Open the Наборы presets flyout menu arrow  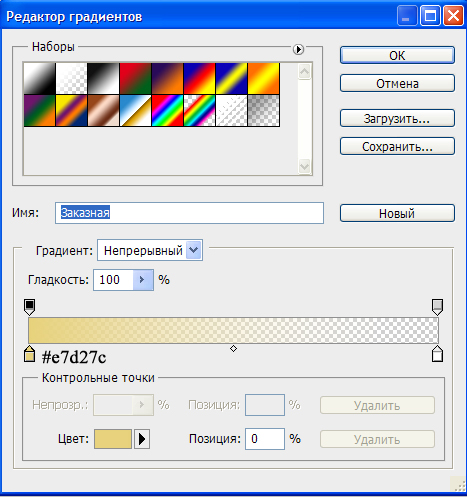click(x=298, y=49)
